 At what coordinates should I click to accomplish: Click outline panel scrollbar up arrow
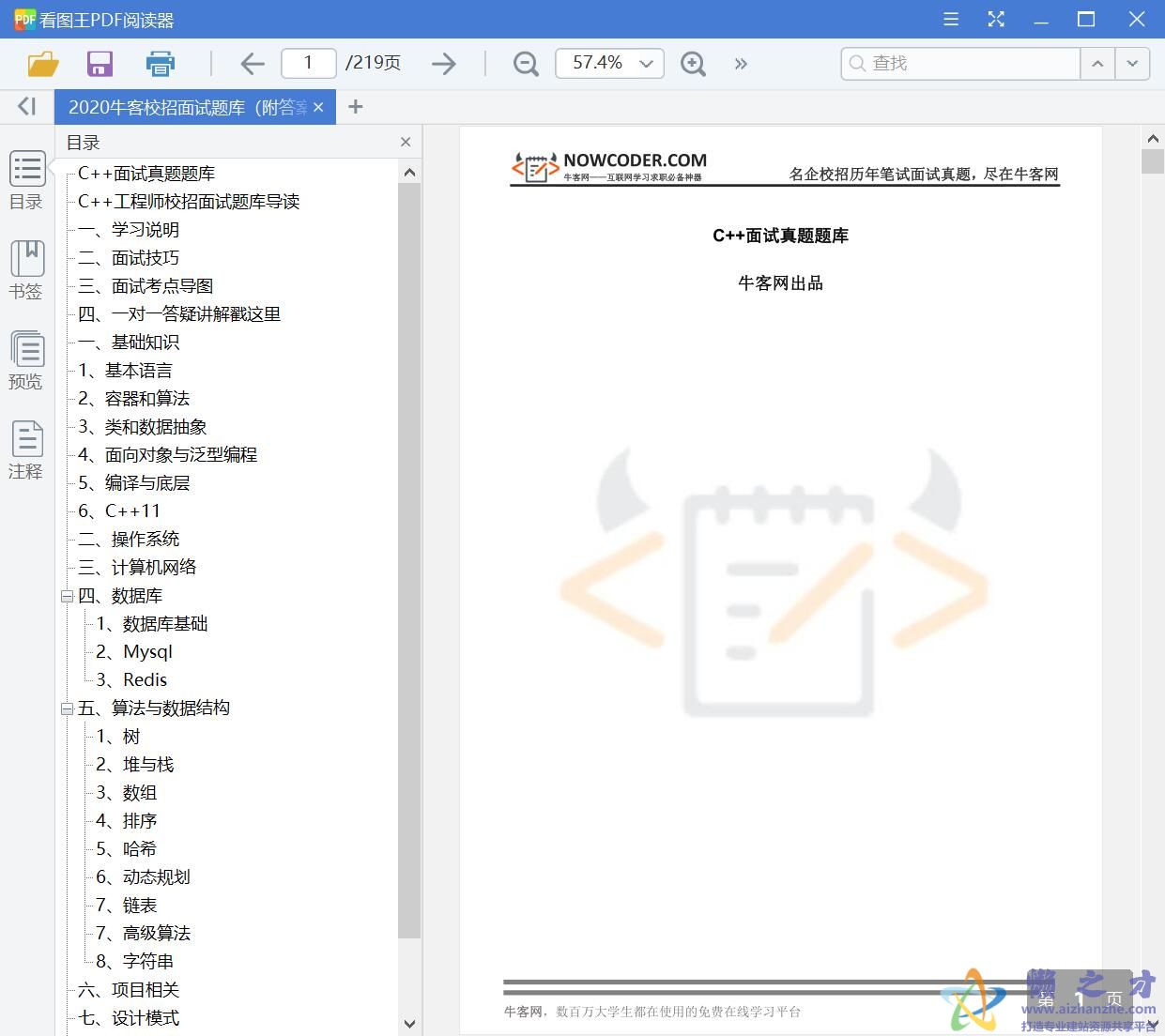click(x=409, y=172)
